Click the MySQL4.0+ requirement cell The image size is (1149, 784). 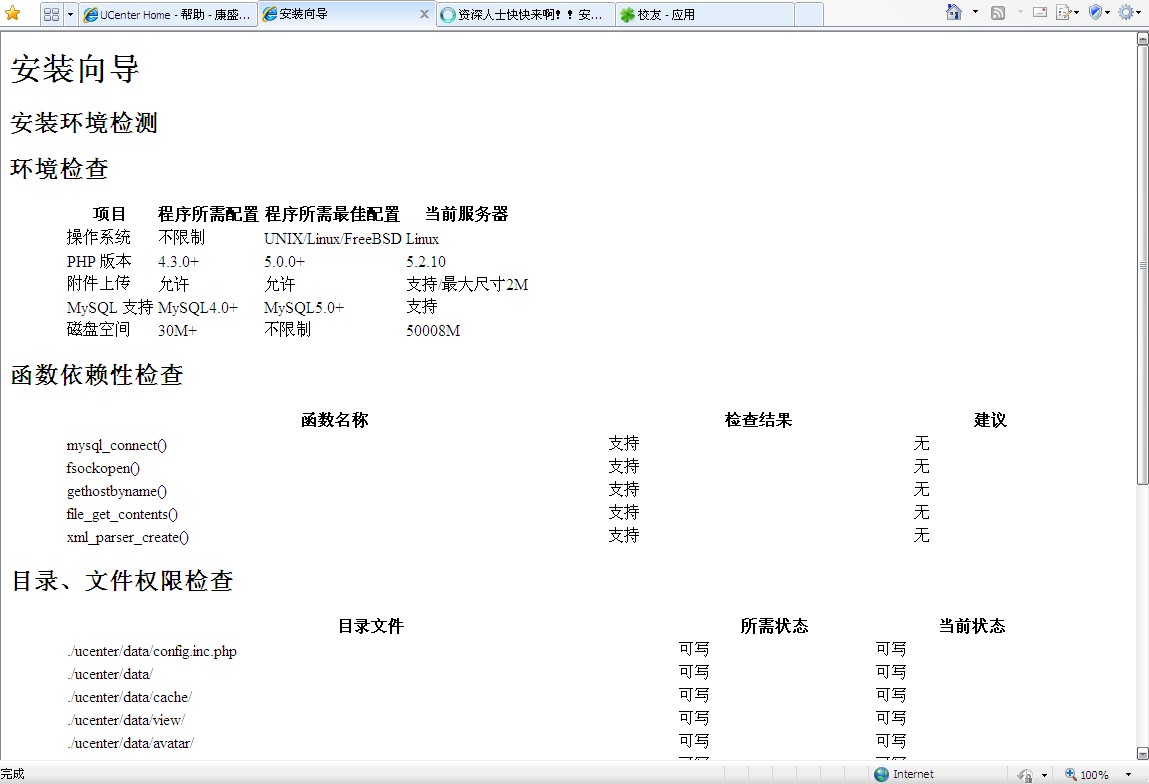(198, 308)
